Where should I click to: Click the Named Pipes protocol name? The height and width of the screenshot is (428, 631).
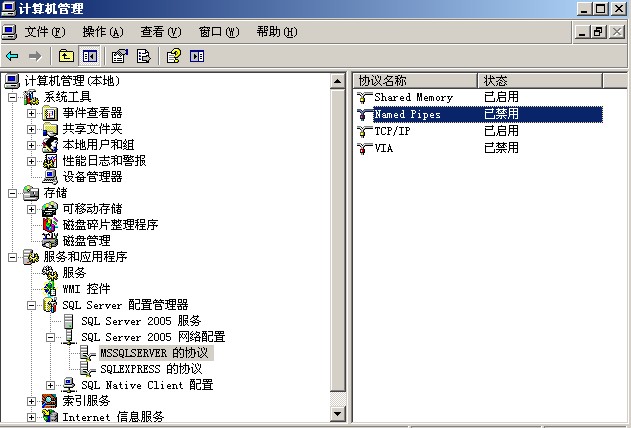click(x=407, y=115)
